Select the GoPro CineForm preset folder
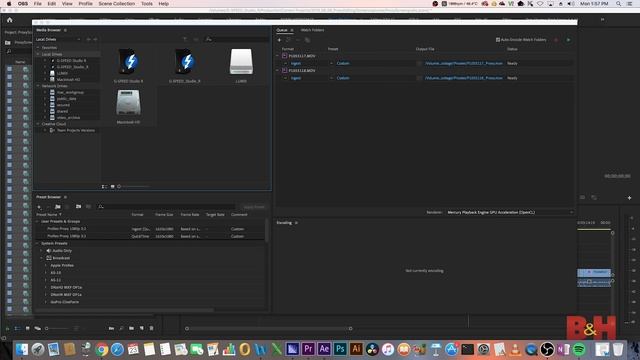This screenshot has width=640, height=360. pos(64,302)
